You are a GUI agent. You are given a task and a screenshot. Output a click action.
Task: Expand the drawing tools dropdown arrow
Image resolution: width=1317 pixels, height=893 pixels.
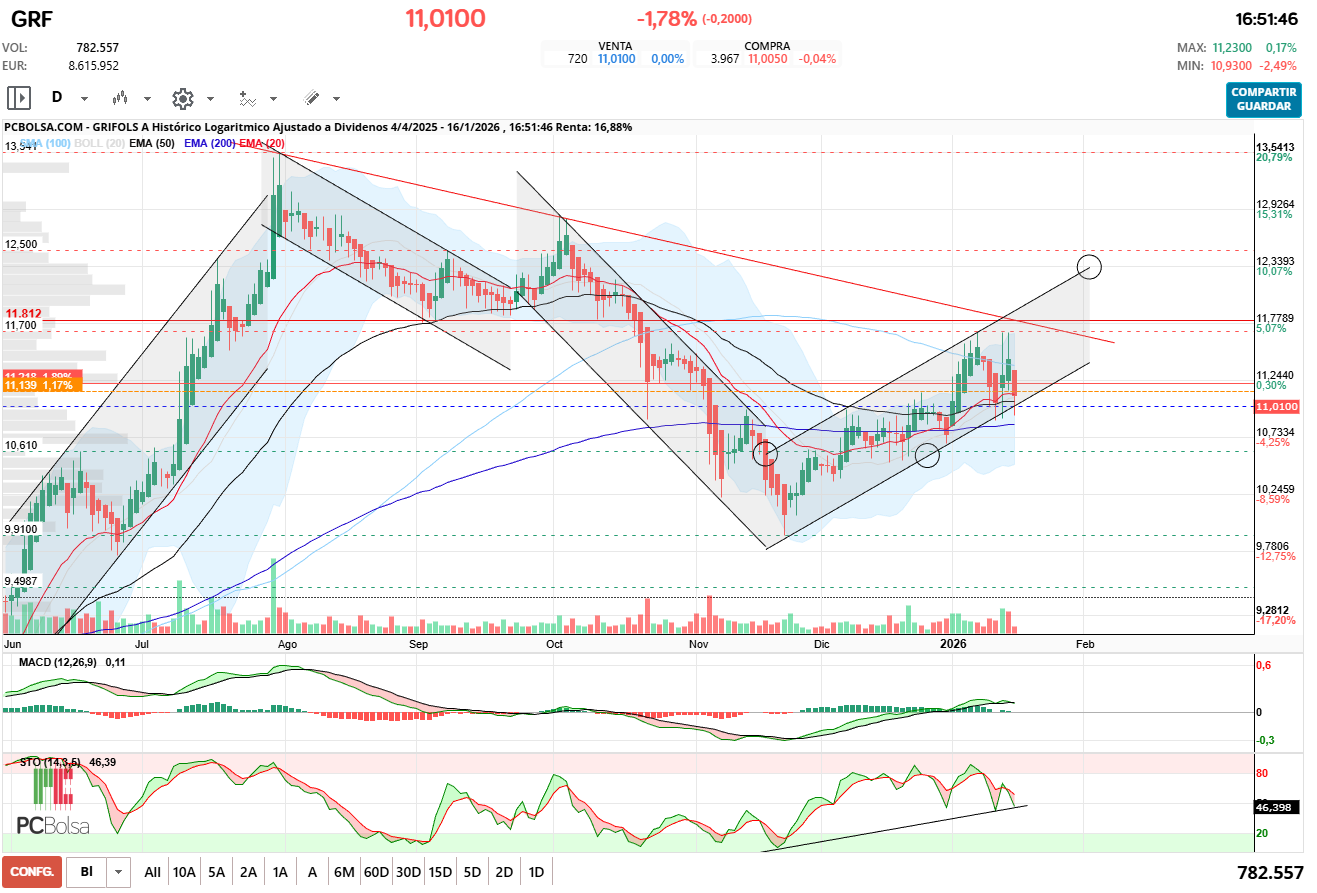coord(336,99)
